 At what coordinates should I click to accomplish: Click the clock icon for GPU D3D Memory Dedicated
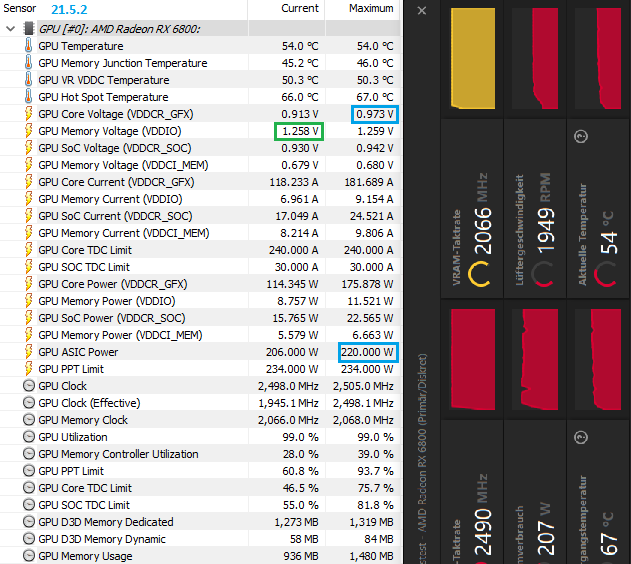tap(29, 522)
